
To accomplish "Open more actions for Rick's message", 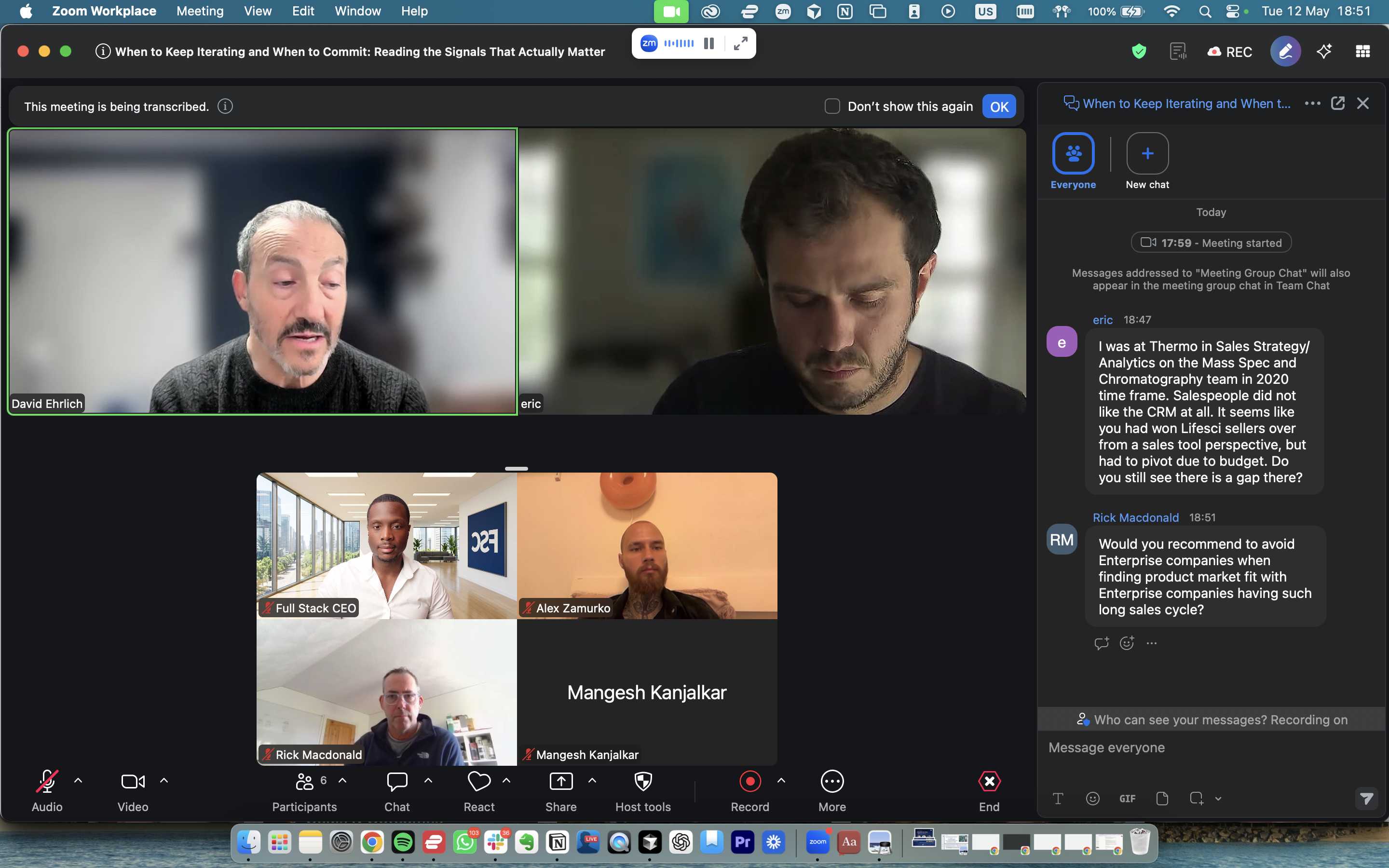I will tap(1151, 643).
